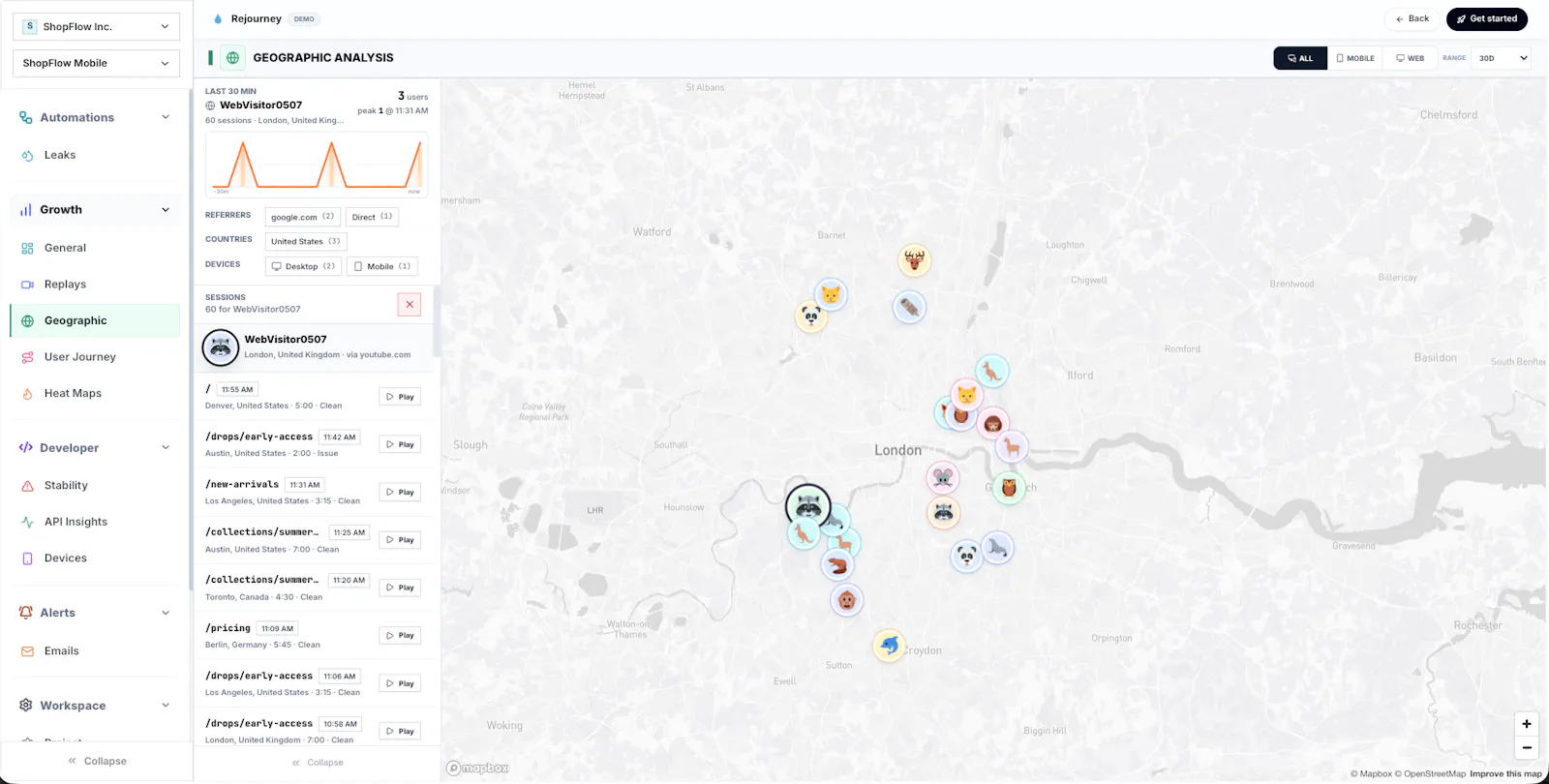The image size is (1549, 784).
Task: Collapse the Developer sidebar section
Action: [166, 448]
